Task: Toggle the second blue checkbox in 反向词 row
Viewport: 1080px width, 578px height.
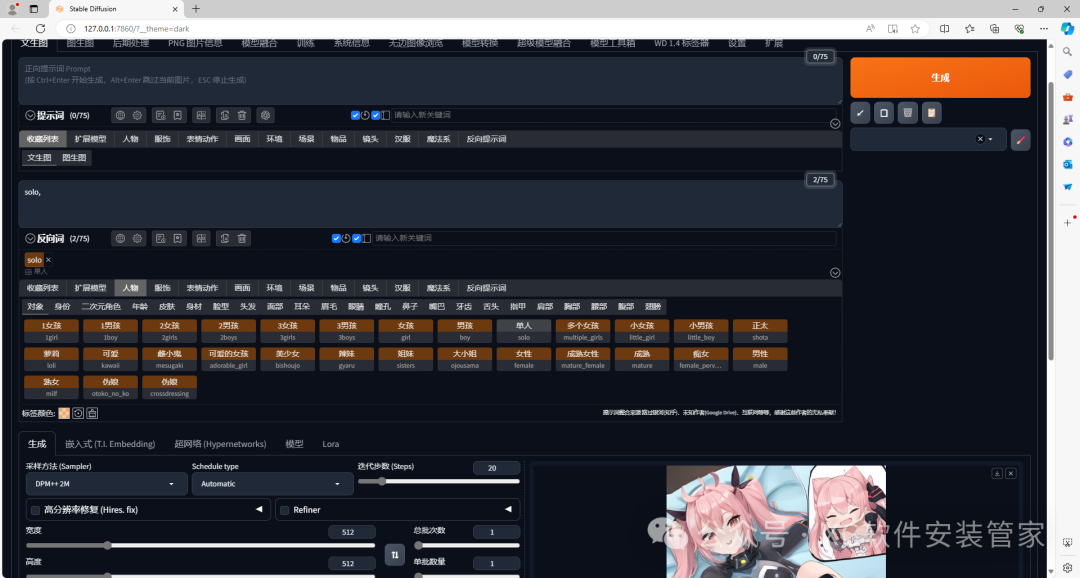Action: [357, 238]
